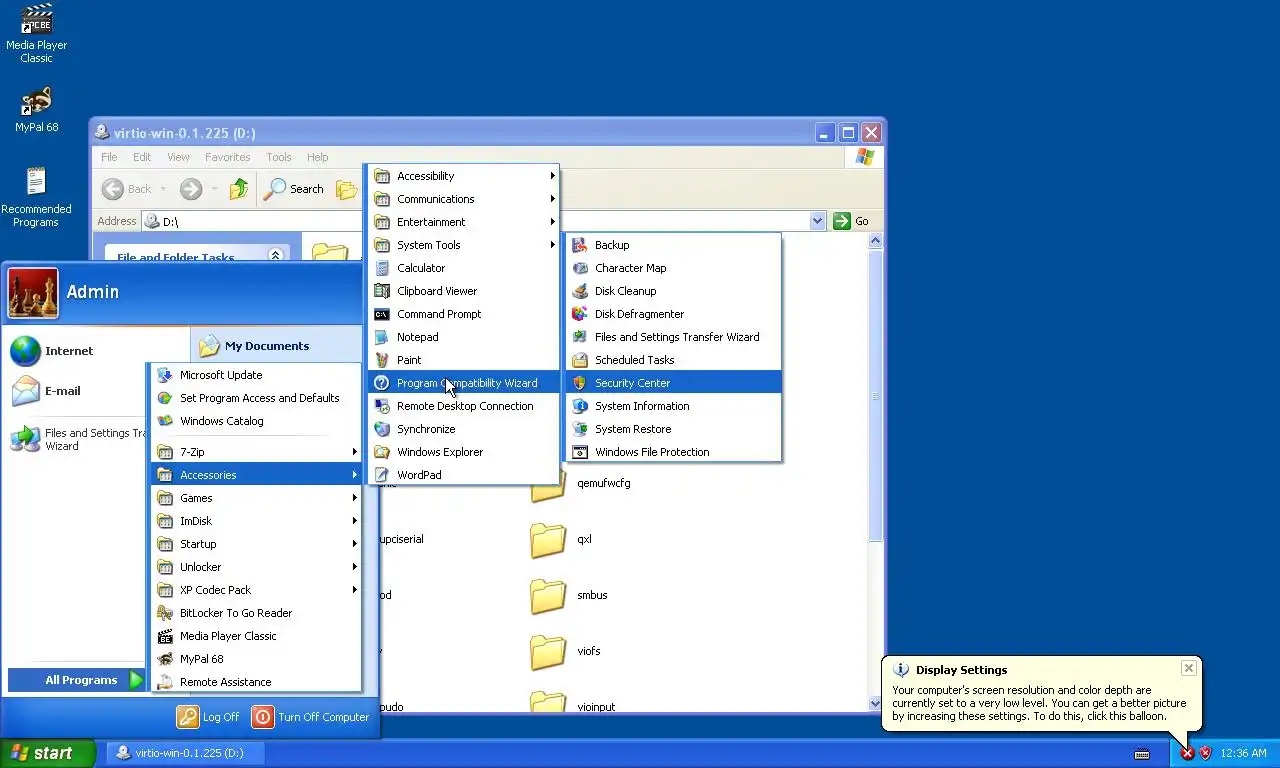Expand the Communications submenu
The height and width of the screenshot is (768, 1280).
point(464,199)
